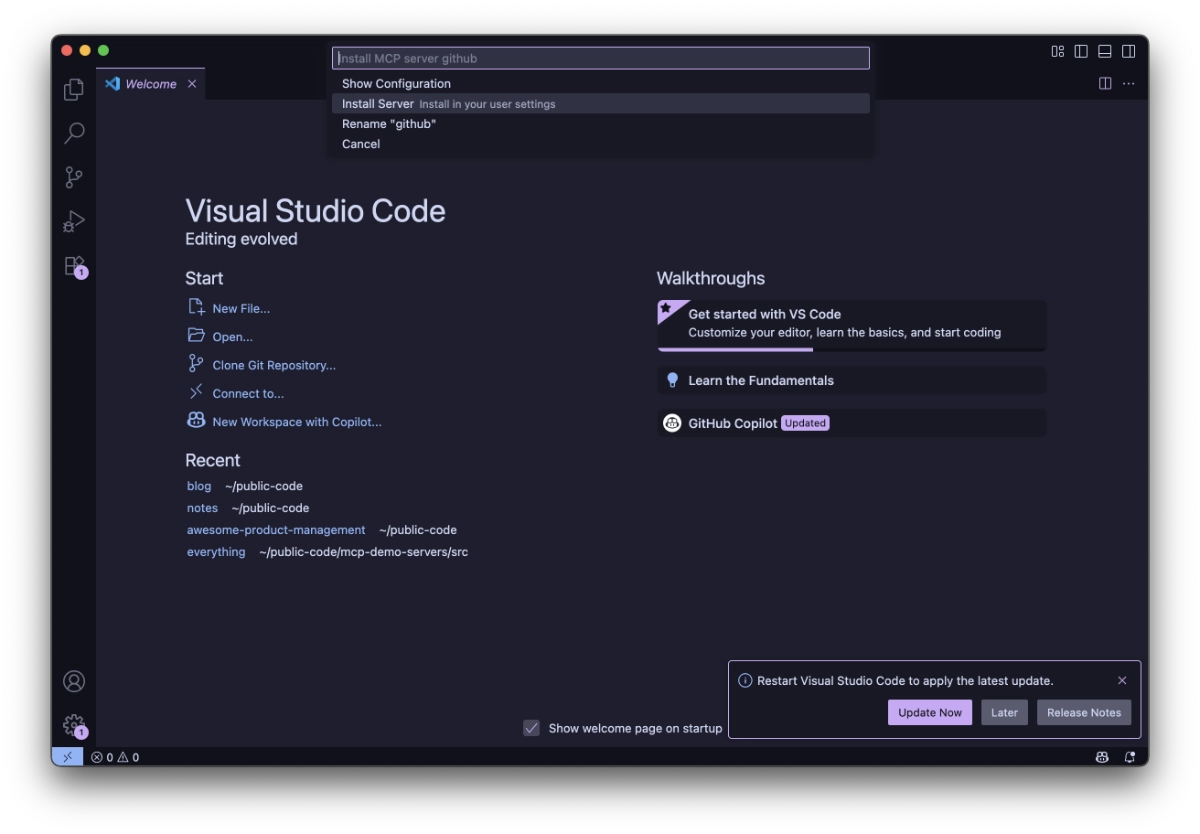
Task: Open editor More Actions ellipsis menu
Action: [x=1128, y=84]
